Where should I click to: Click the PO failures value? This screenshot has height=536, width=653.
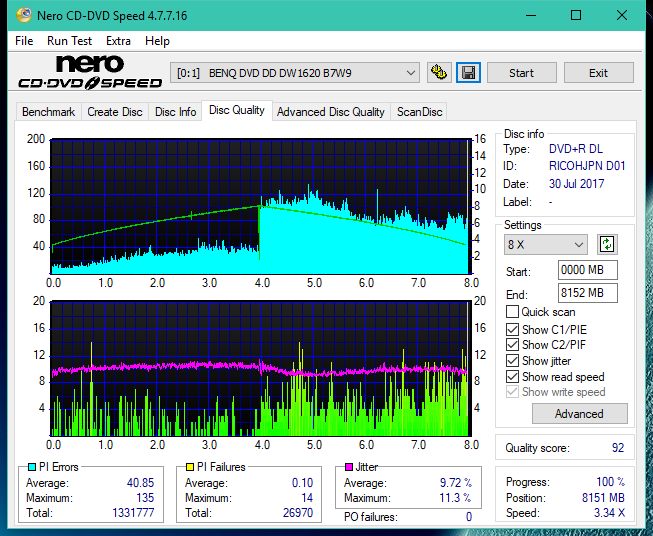(x=469, y=517)
